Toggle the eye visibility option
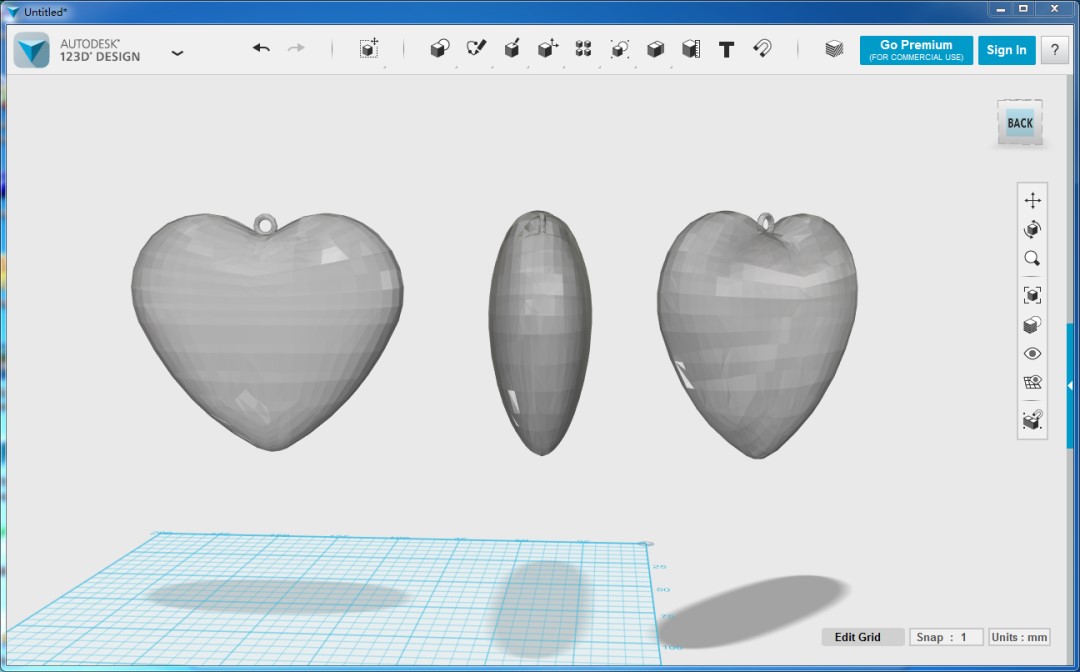 tap(1032, 354)
